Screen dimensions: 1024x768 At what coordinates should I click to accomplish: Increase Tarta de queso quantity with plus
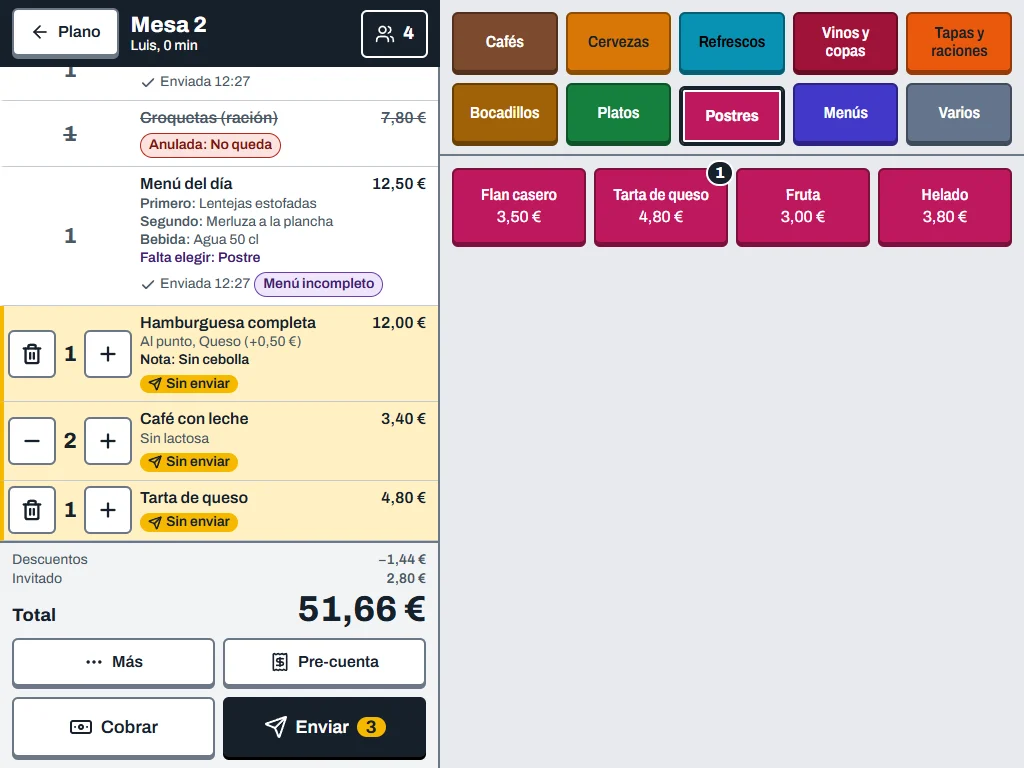(108, 509)
